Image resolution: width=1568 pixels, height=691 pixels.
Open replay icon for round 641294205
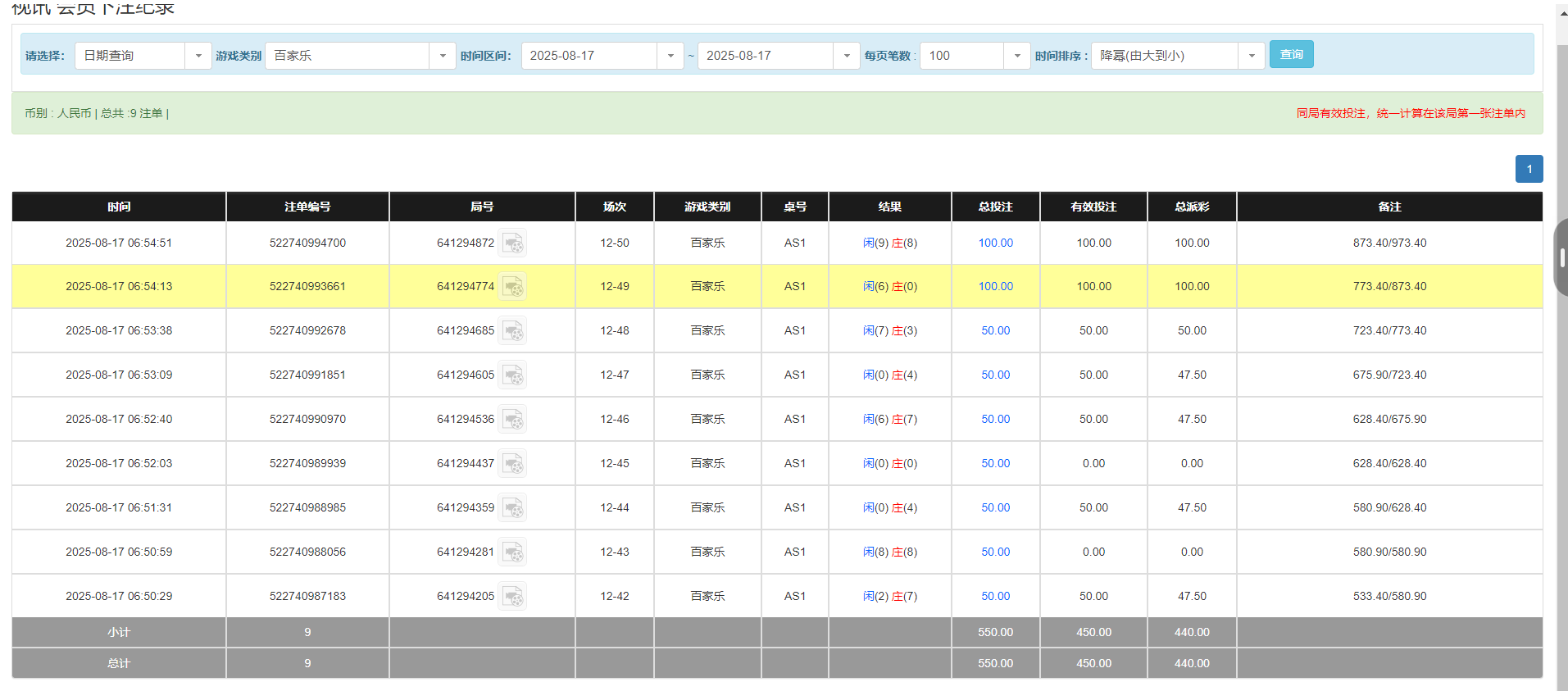pyautogui.click(x=513, y=597)
